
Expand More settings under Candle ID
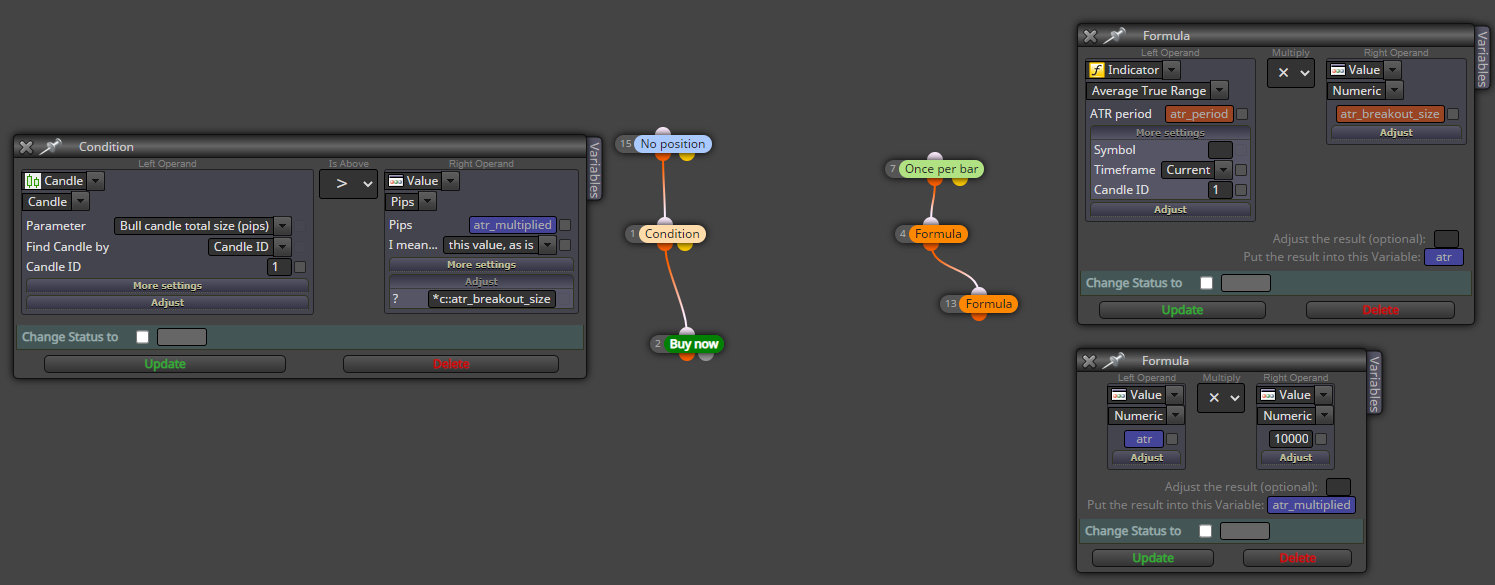(167, 286)
